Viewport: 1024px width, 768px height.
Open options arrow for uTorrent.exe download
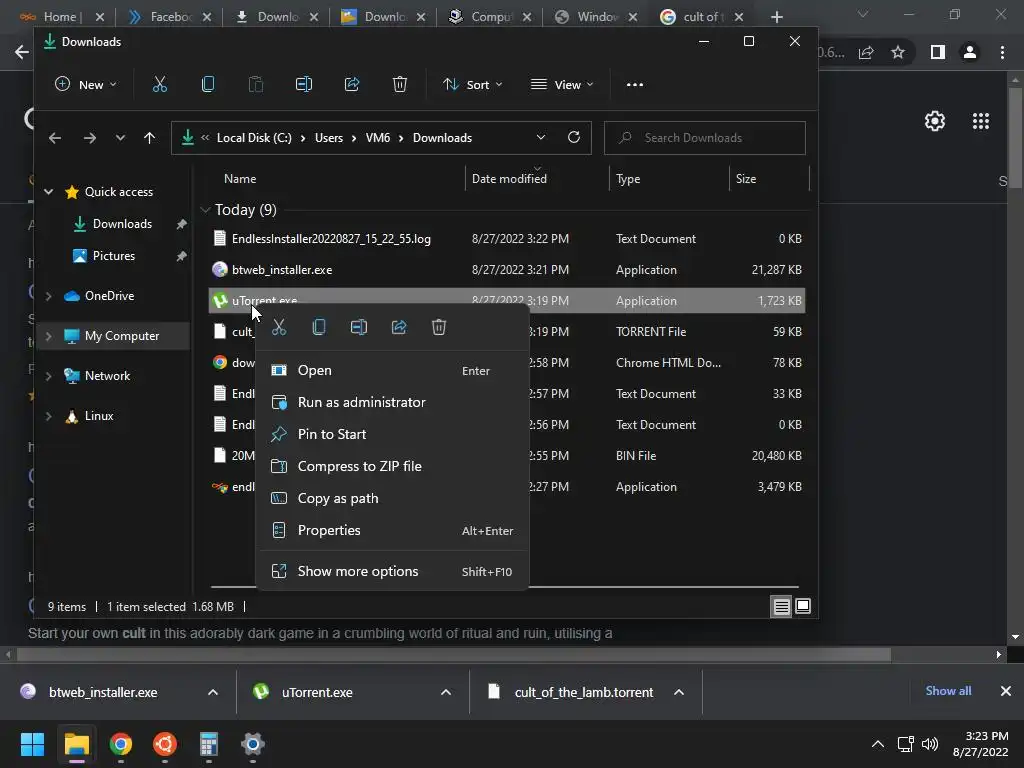coord(446,692)
